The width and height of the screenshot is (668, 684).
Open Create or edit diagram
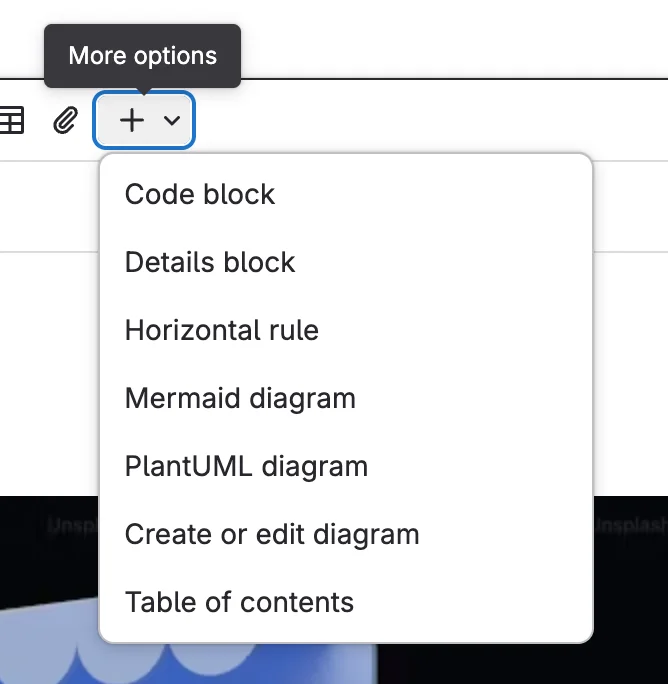[272, 534]
